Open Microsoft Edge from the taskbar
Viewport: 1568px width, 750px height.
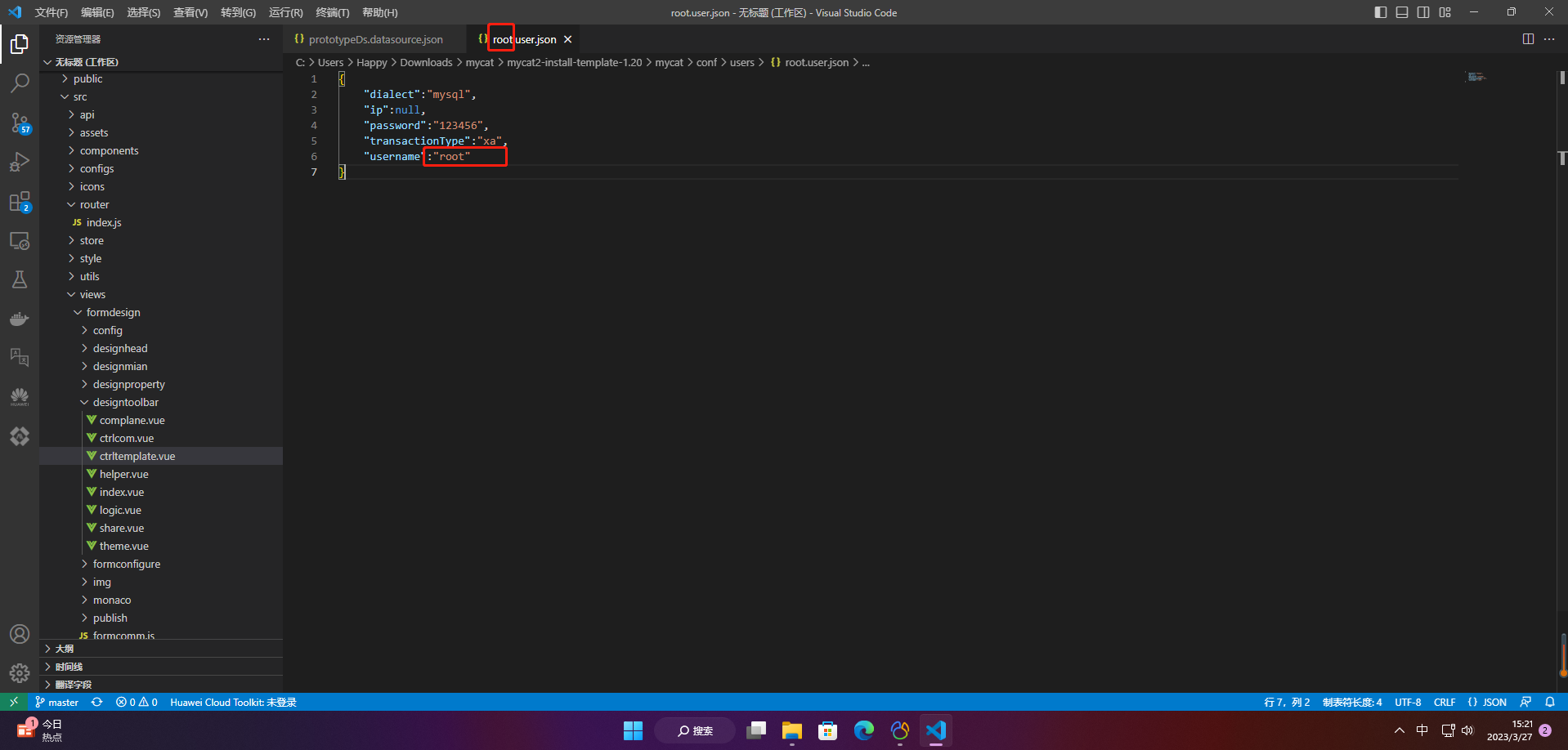[863, 730]
